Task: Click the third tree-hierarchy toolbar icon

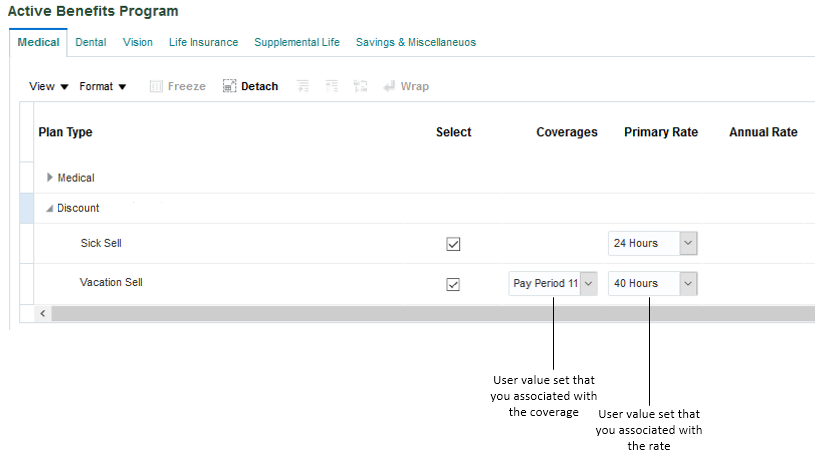Action: coord(361,87)
